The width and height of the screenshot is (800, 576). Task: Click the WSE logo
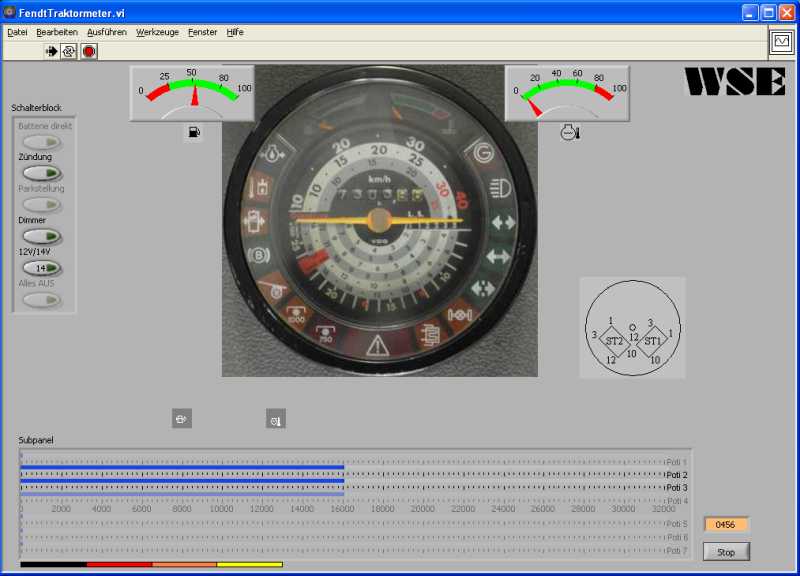tap(735, 82)
